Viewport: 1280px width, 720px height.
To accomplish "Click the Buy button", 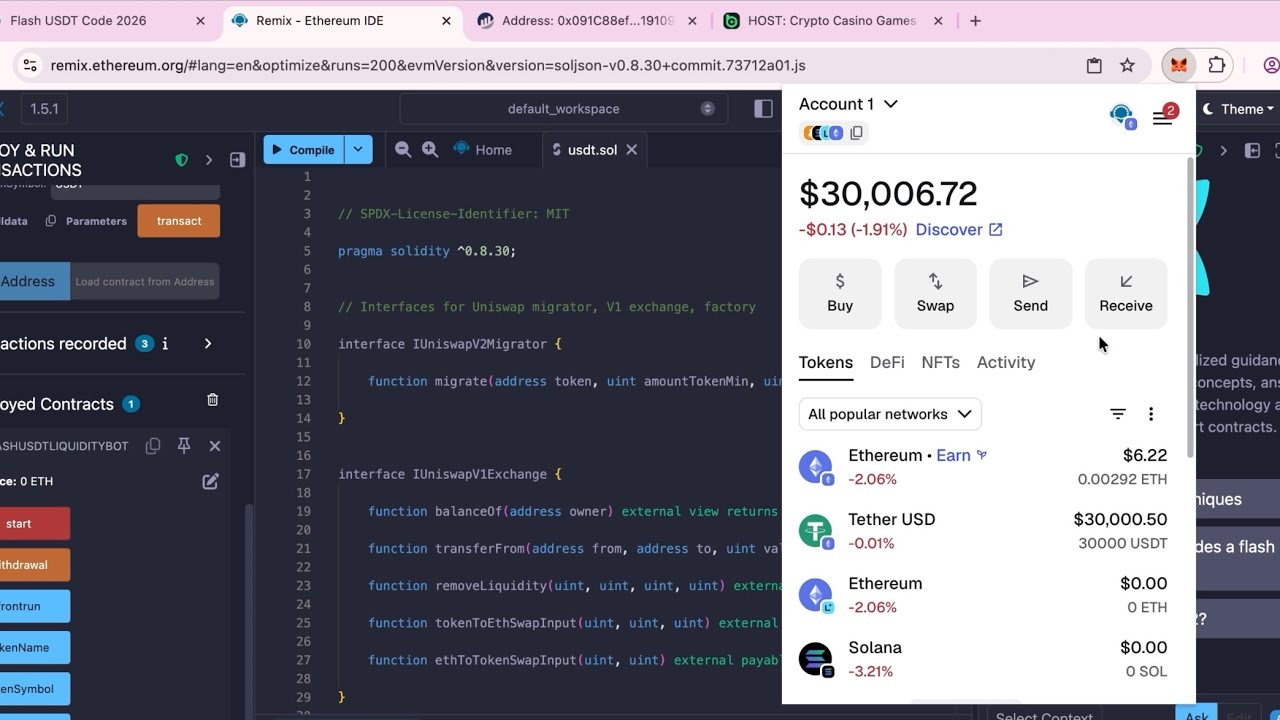I will (840, 294).
